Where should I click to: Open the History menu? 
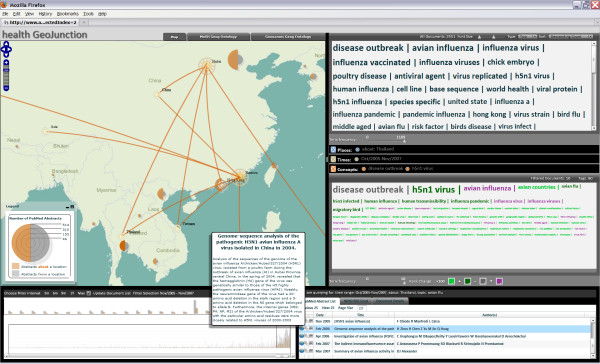point(45,14)
